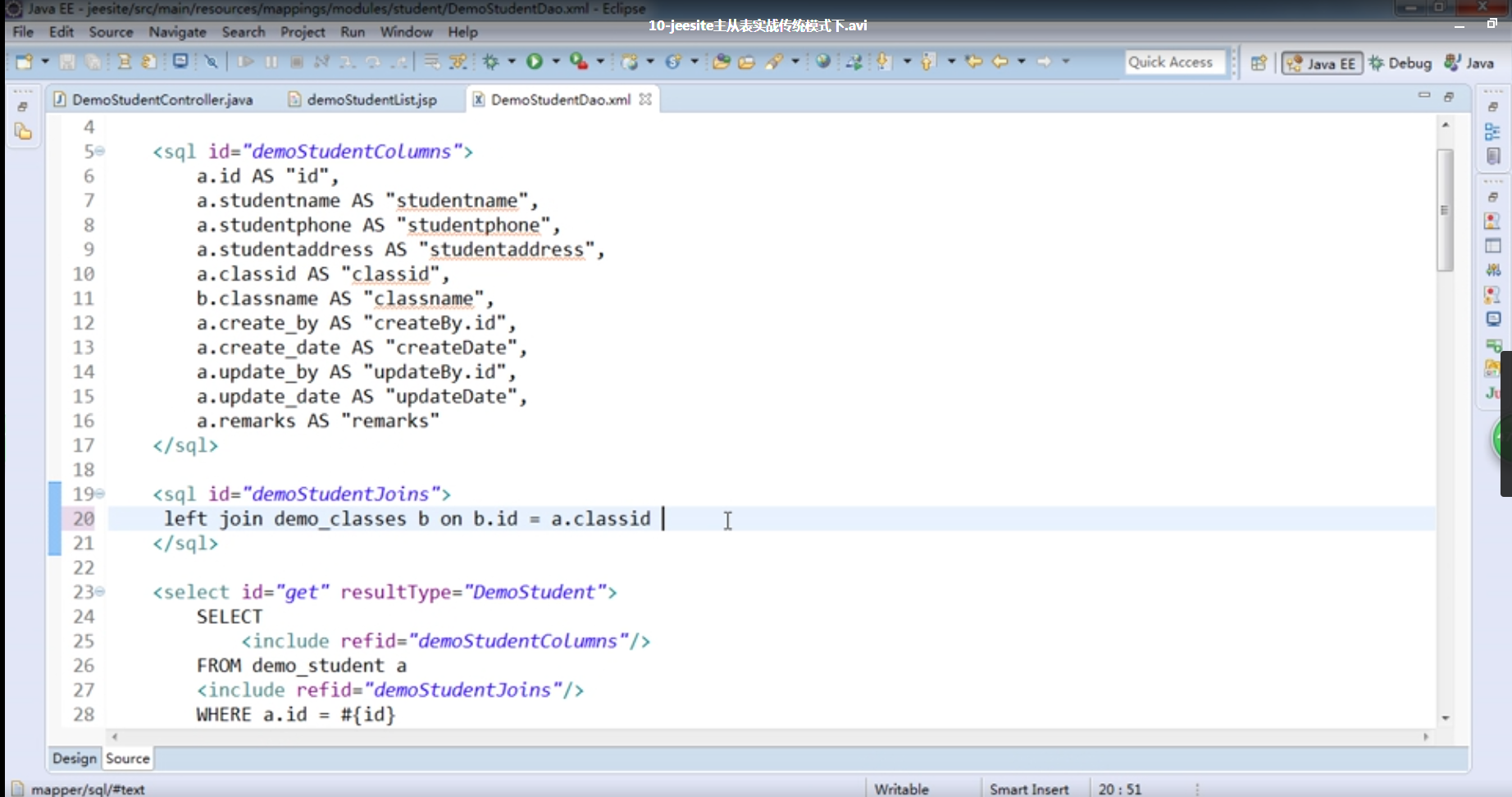Image resolution: width=1512 pixels, height=797 pixels.
Task: Click the Open Perspective icon
Action: pos(1259,62)
